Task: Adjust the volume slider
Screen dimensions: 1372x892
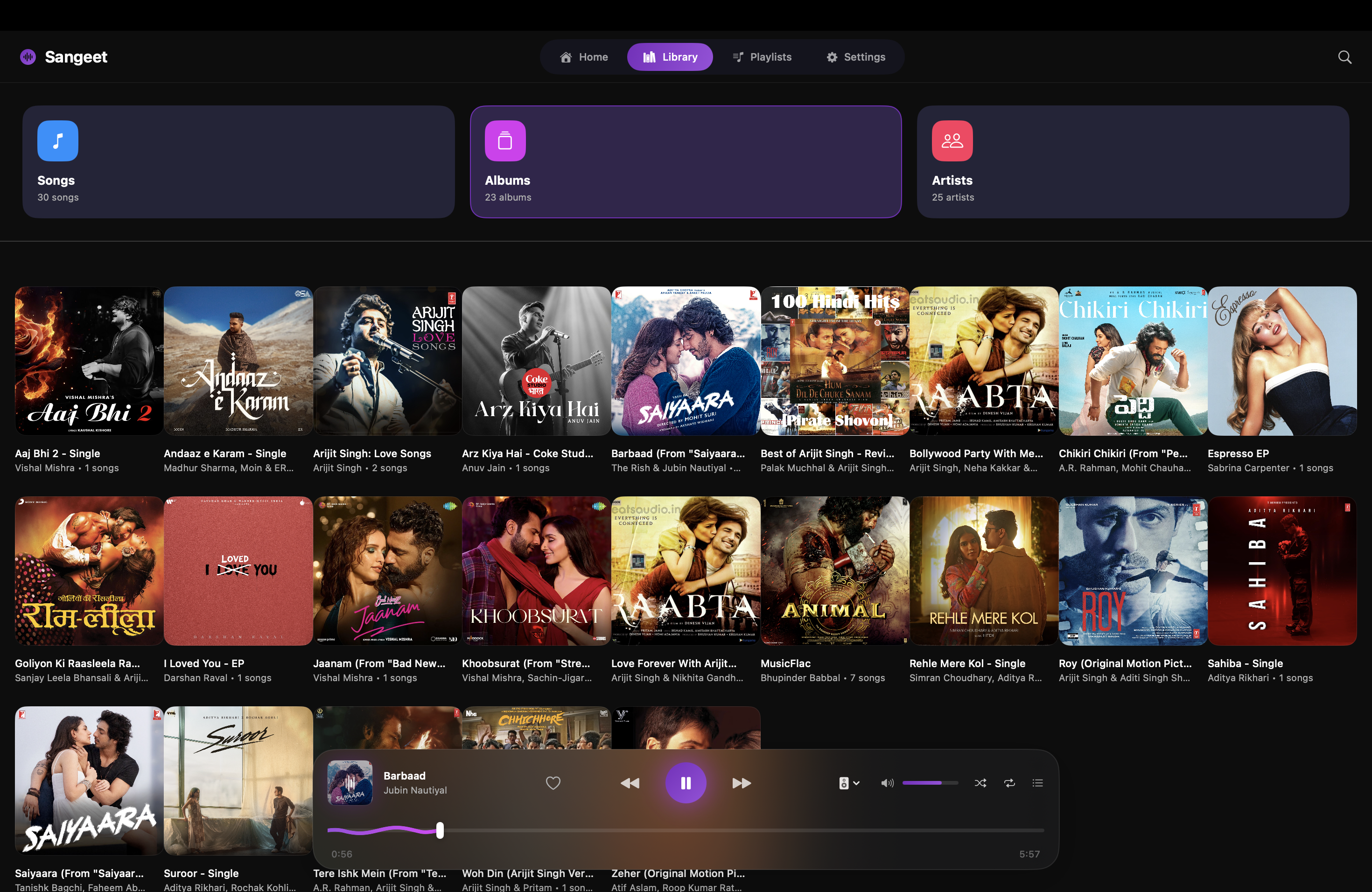Action: 930,782
